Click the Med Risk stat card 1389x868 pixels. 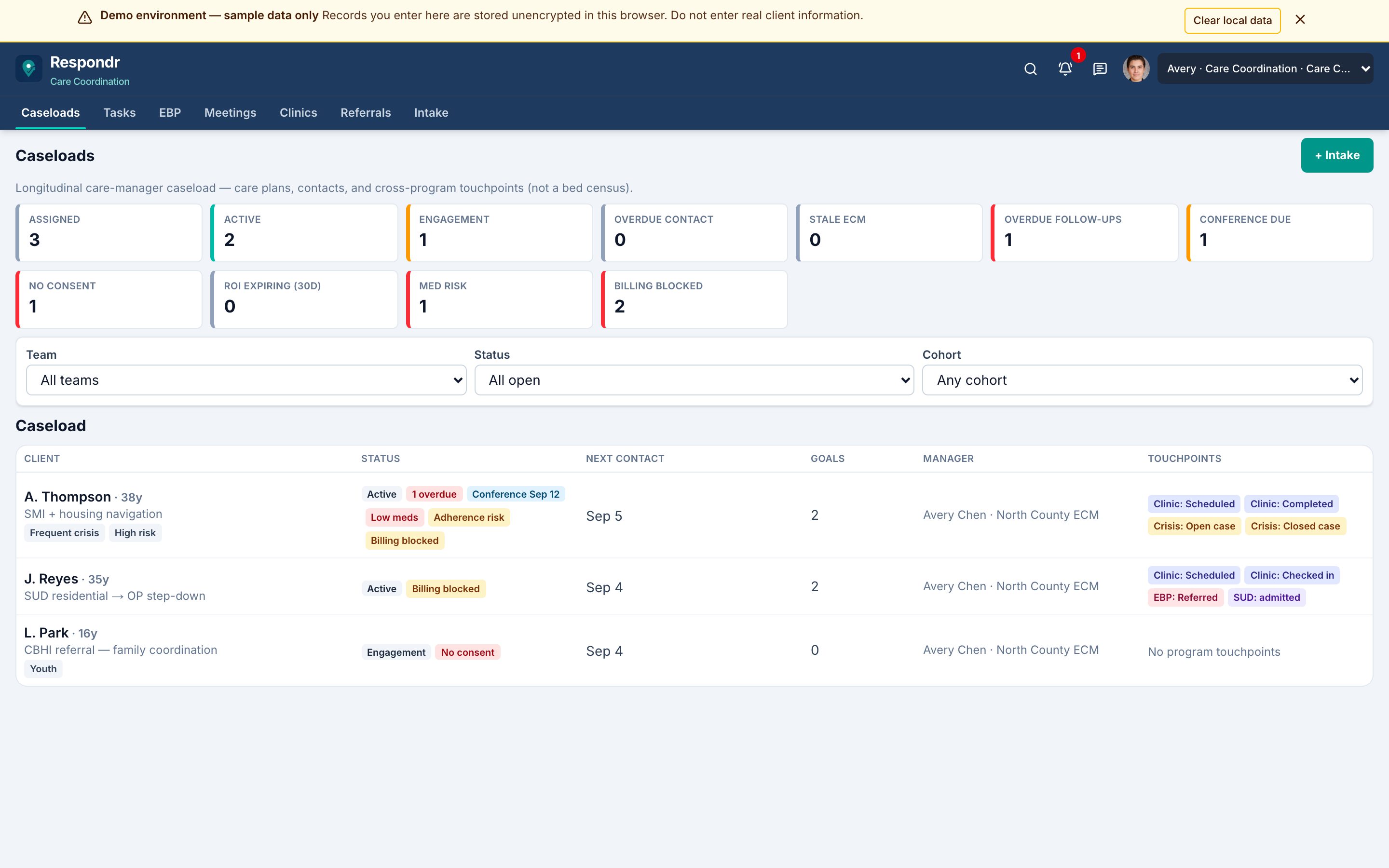pos(499,299)
